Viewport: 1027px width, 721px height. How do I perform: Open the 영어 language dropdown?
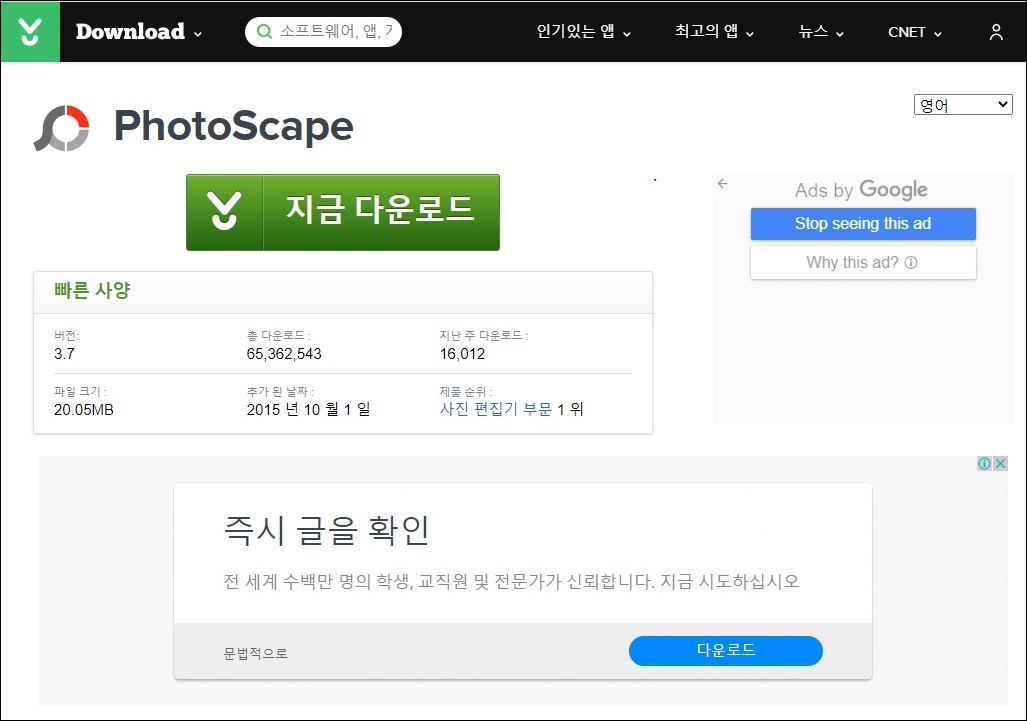(x=963, y=105)
